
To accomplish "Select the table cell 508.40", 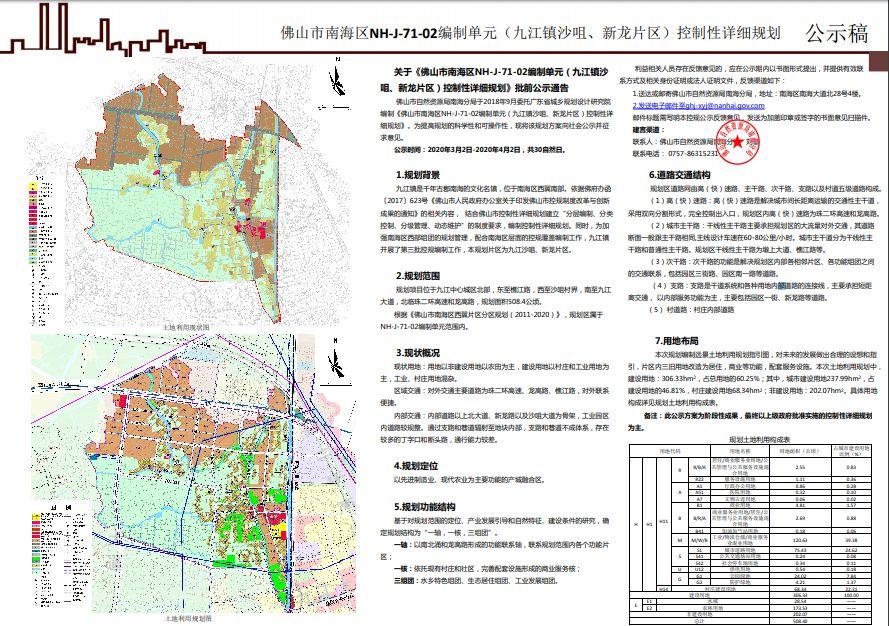I will (x=800, y=621).
